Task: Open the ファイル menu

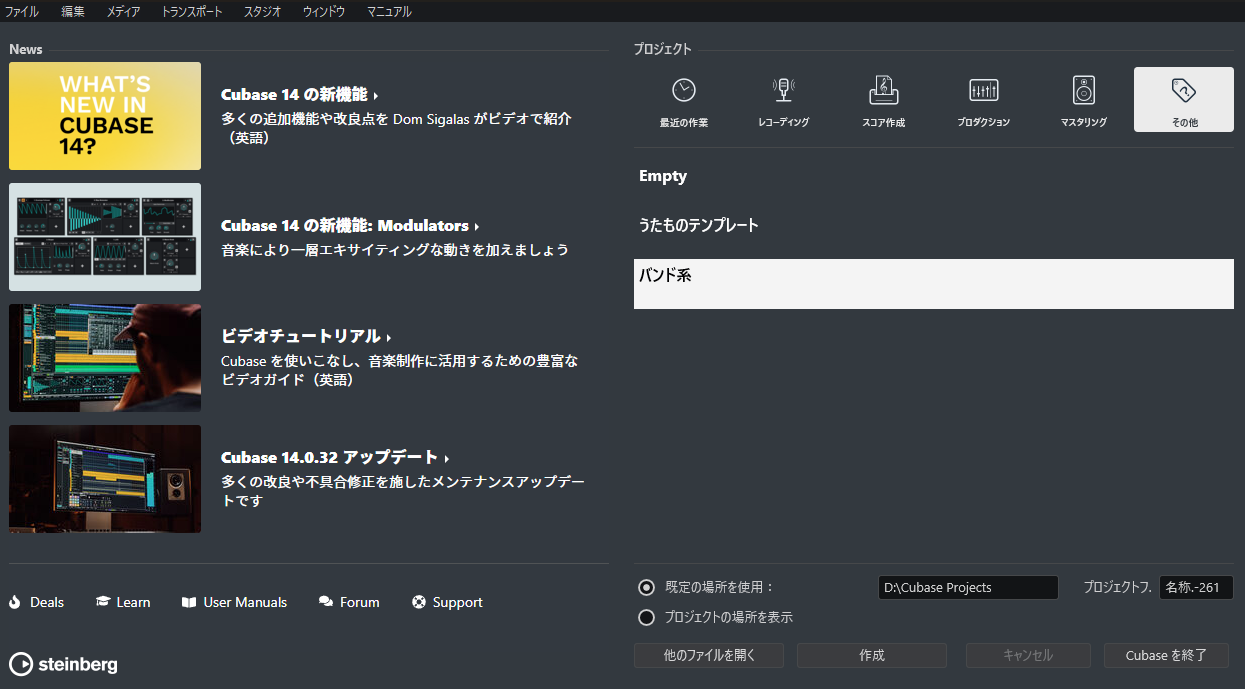Action: click(22, 11)
